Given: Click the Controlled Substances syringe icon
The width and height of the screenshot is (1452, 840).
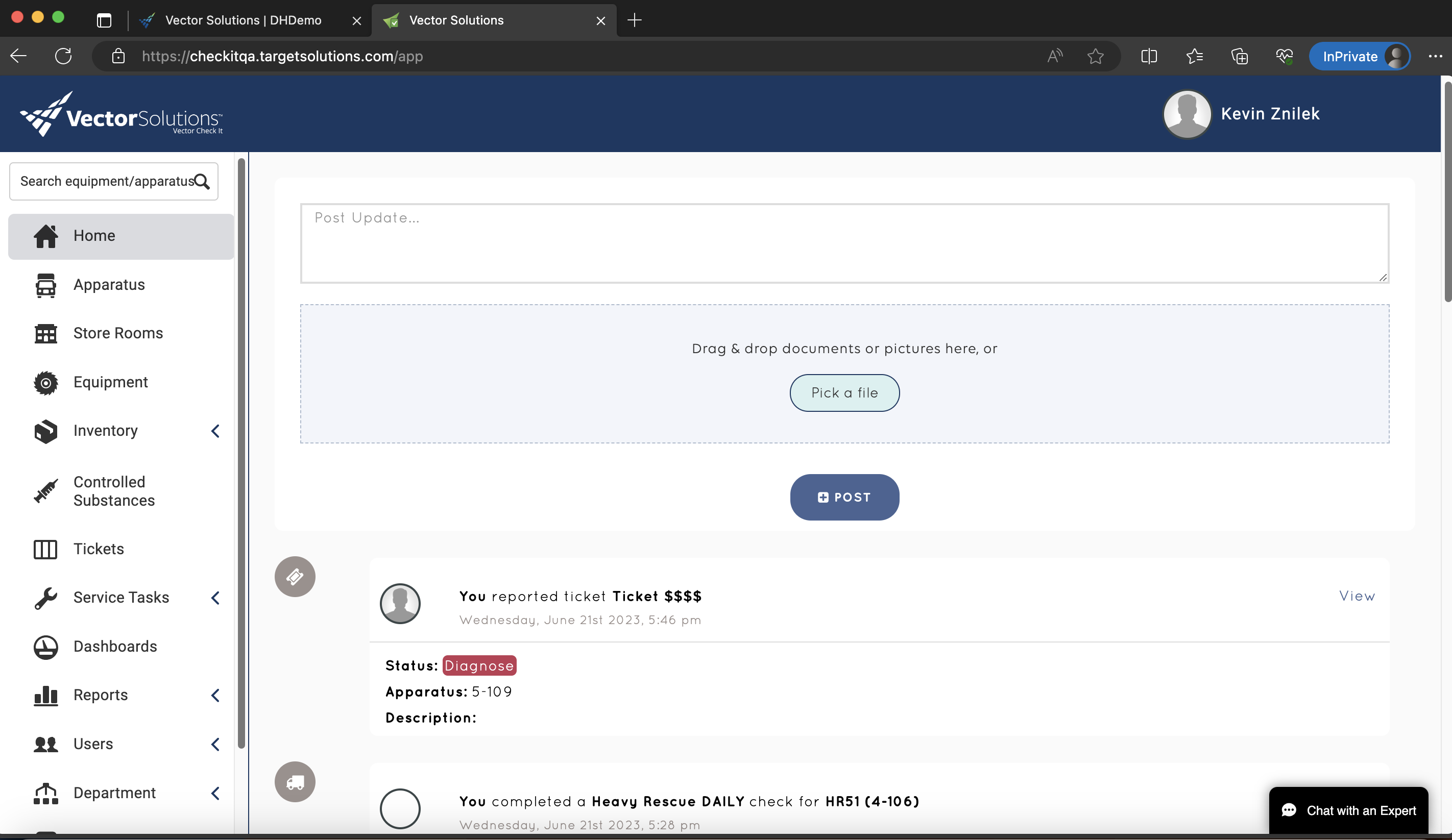Looking at the screenshot, I should click(x=45, y=491).
